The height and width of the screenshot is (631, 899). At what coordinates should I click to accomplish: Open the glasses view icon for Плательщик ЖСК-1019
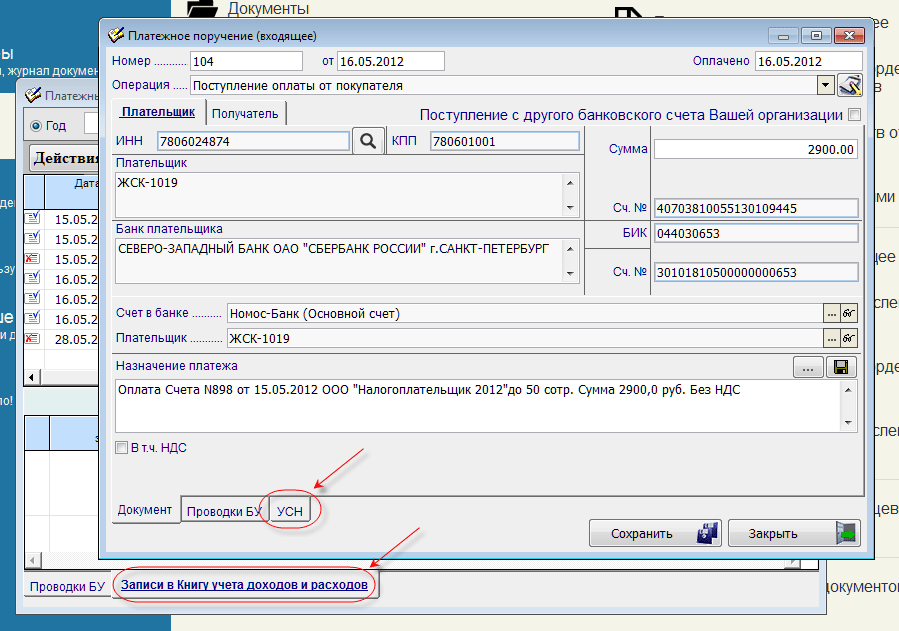pos(849,338)
